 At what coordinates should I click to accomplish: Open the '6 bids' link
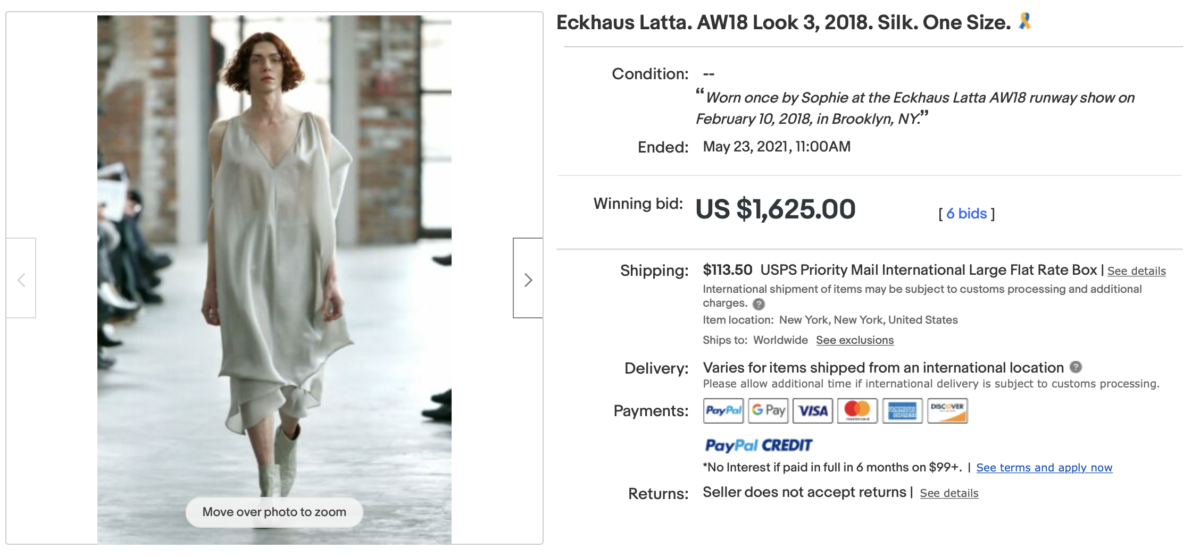point(966,213)
